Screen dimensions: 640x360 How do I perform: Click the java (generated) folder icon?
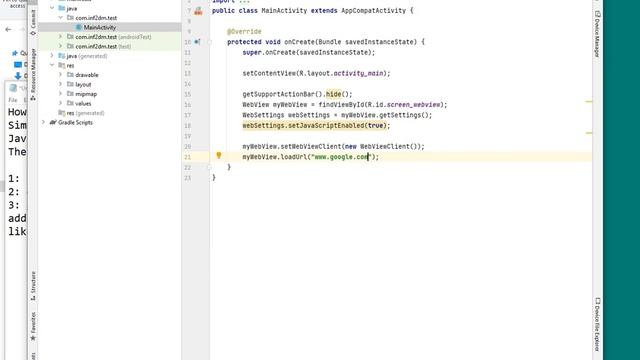[62, 56]
